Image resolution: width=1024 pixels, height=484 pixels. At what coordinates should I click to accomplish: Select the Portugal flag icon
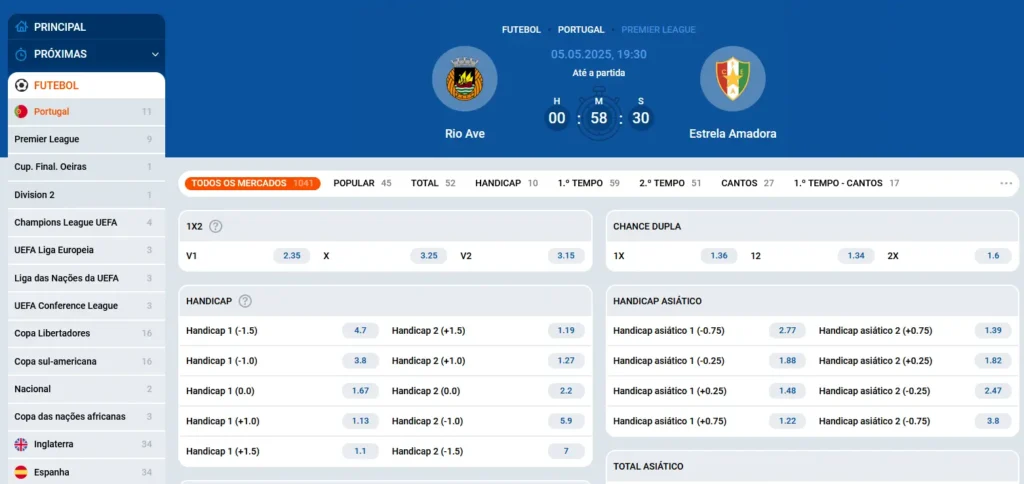tap(21, 112)
